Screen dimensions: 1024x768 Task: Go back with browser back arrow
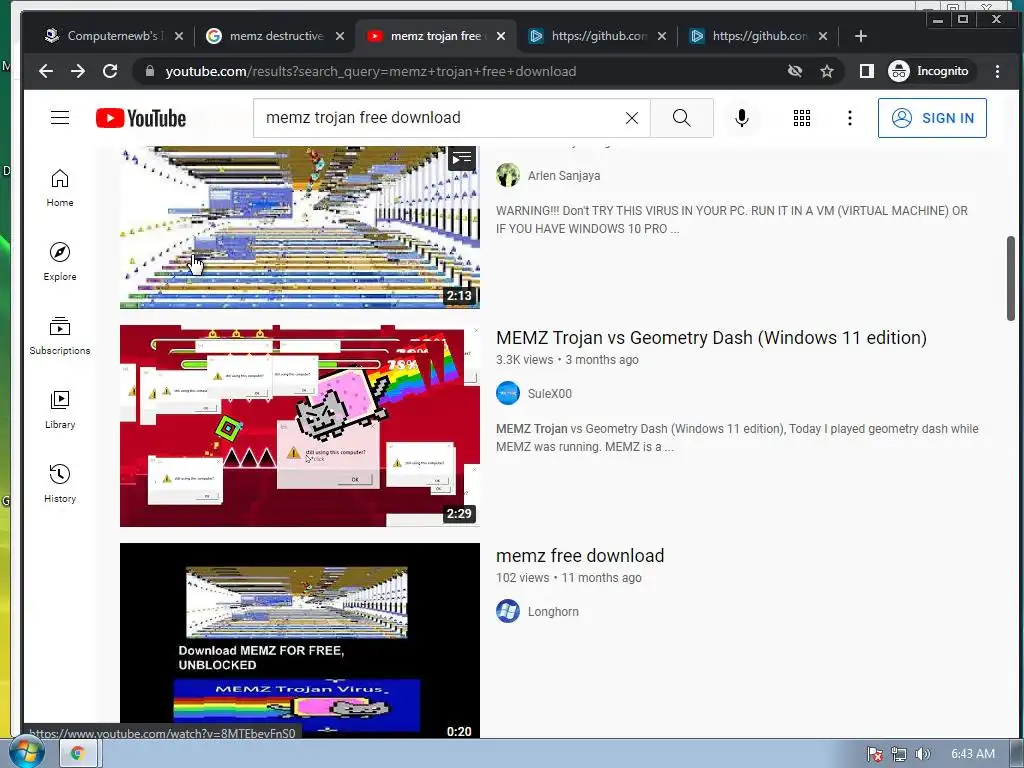coord(46,71)
